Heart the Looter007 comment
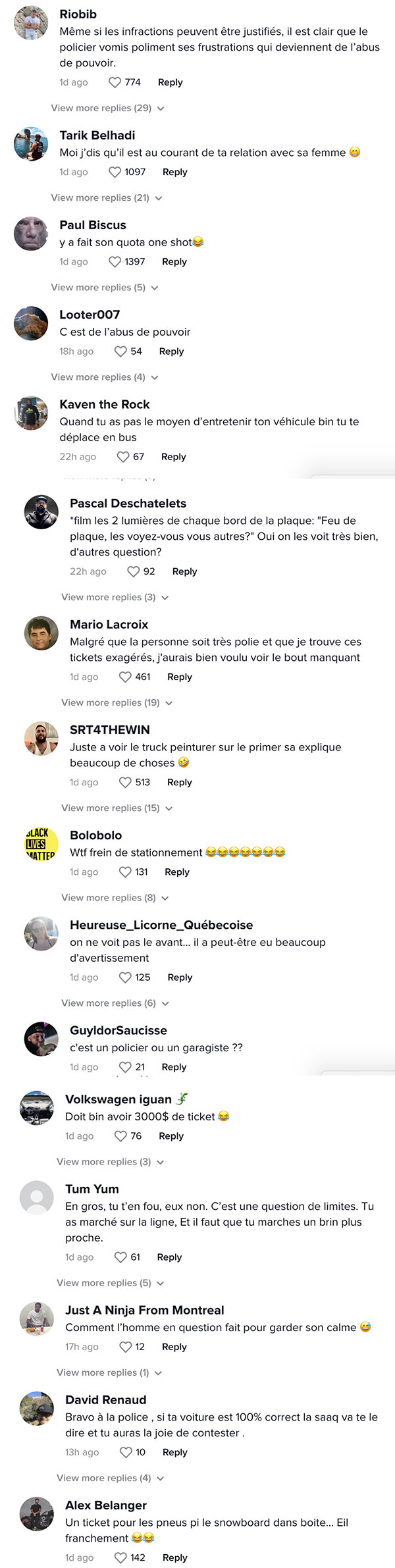The image size is (395, 1568). [x=120, y=352]
